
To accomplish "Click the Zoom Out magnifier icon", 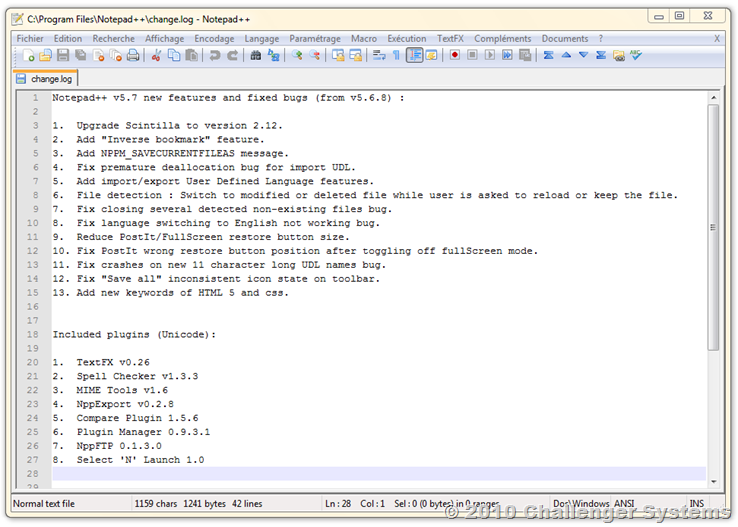I will click(314, 56).
